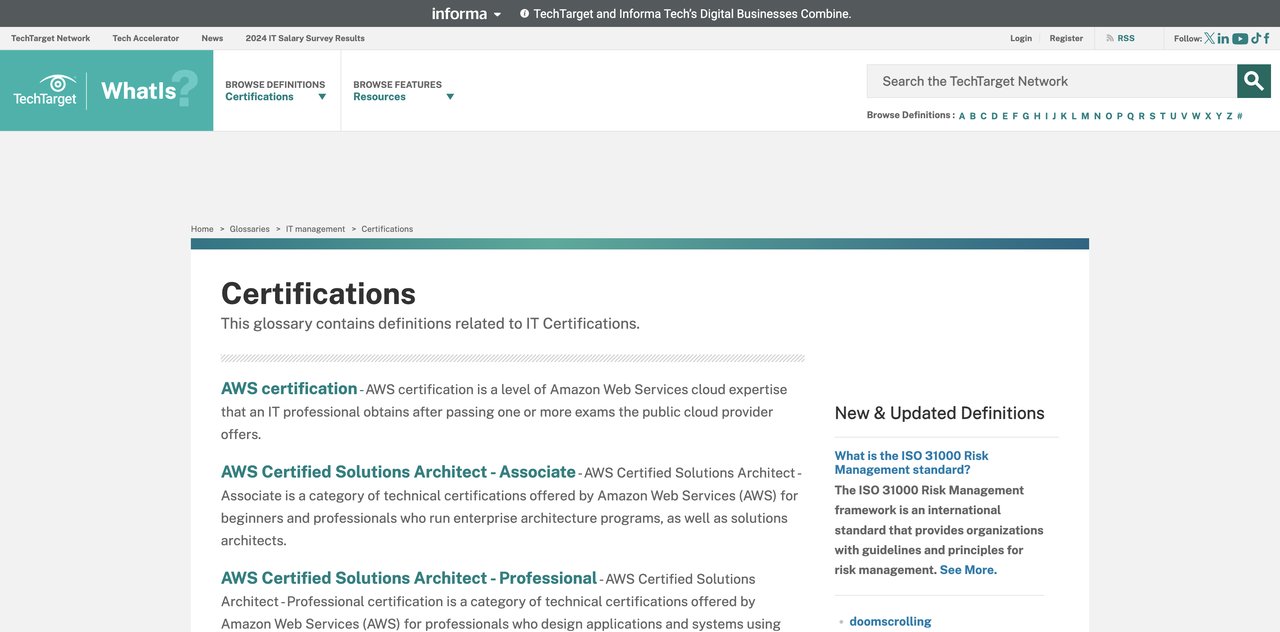This screenshot has width=1280, height=632.
Task: Browse definitions starting with Z
Action: tap(1230, 116)
